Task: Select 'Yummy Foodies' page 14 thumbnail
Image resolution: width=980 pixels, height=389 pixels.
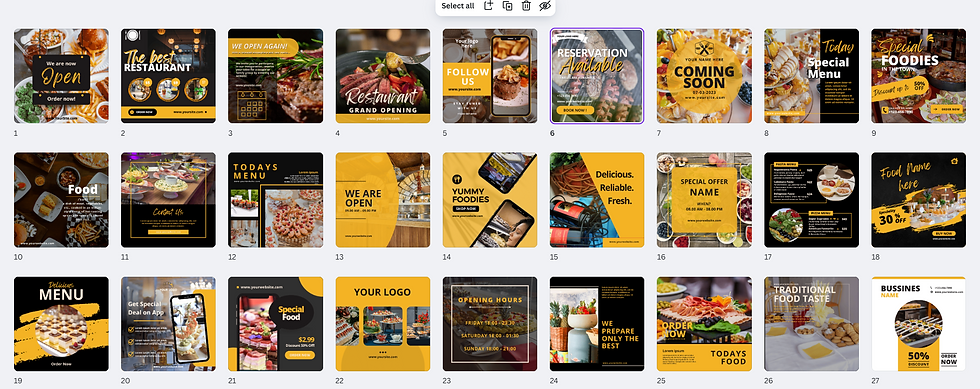Action: coord(490,200)
